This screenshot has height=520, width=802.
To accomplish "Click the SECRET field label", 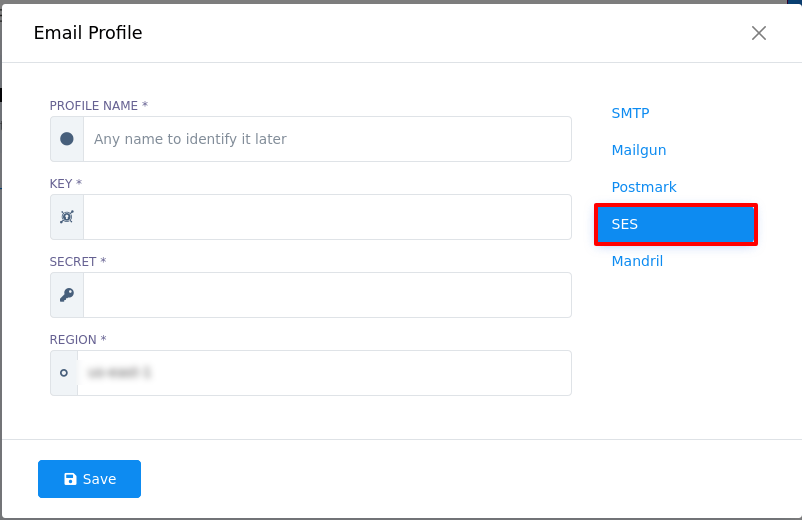I will pyautogui.click(x=78, y=262).
